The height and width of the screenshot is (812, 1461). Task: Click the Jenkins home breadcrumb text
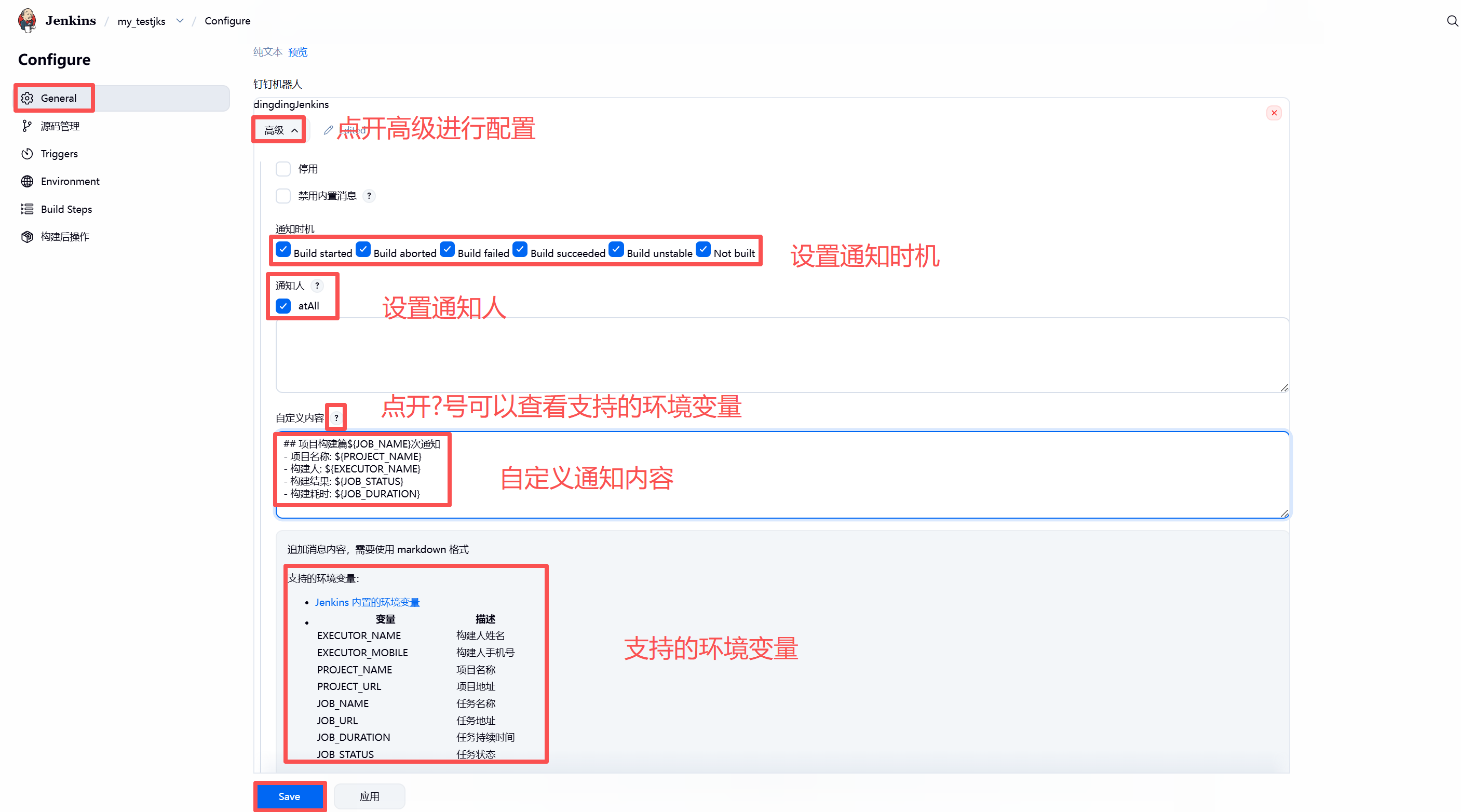(x=71, y=21)
